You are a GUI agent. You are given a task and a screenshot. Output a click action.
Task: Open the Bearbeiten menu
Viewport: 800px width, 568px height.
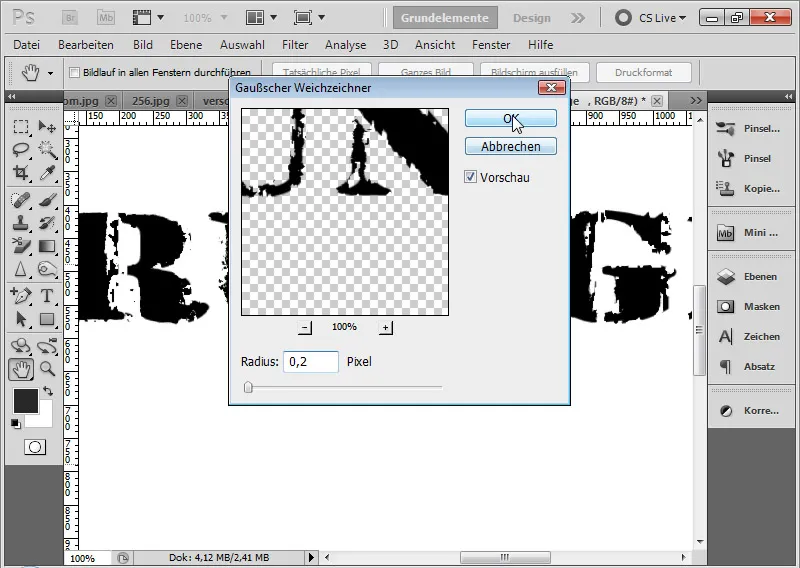(x=86, y=45)
